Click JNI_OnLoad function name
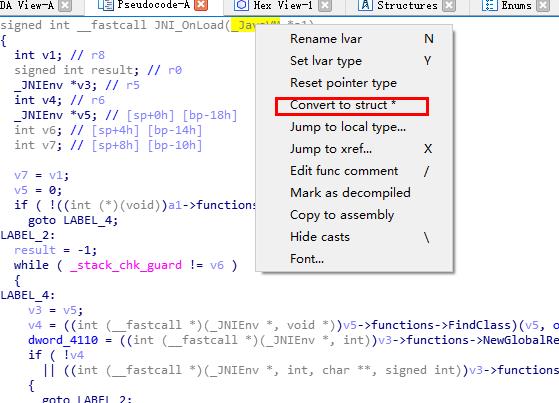 189,25
